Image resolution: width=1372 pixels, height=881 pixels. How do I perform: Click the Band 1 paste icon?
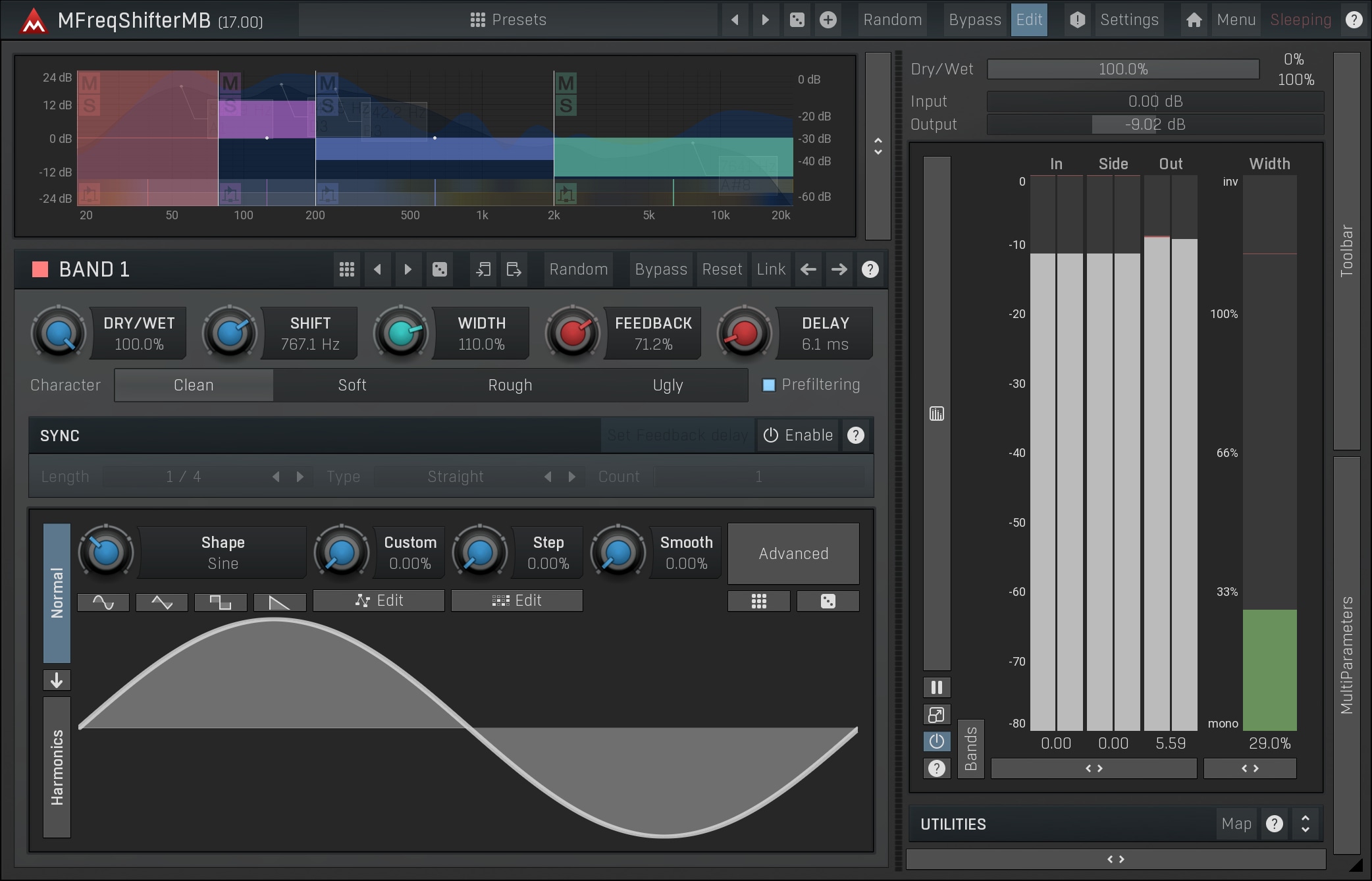pos(514,269)
